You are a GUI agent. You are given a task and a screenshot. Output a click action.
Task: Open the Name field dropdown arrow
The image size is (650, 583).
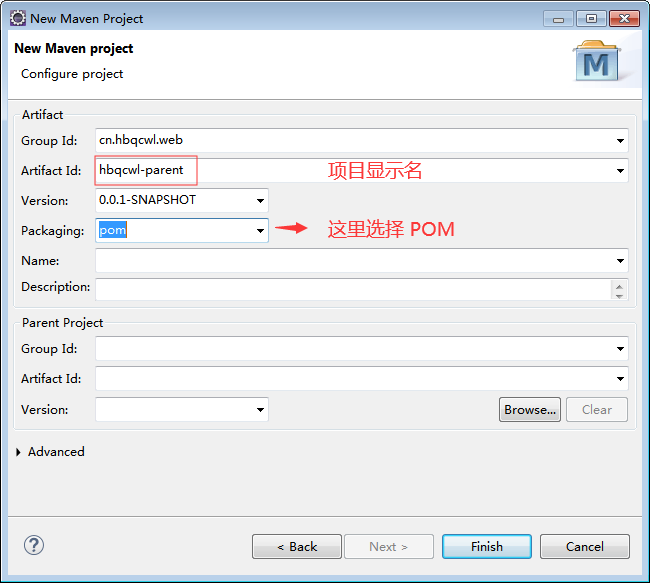click(x=620, y=261)
